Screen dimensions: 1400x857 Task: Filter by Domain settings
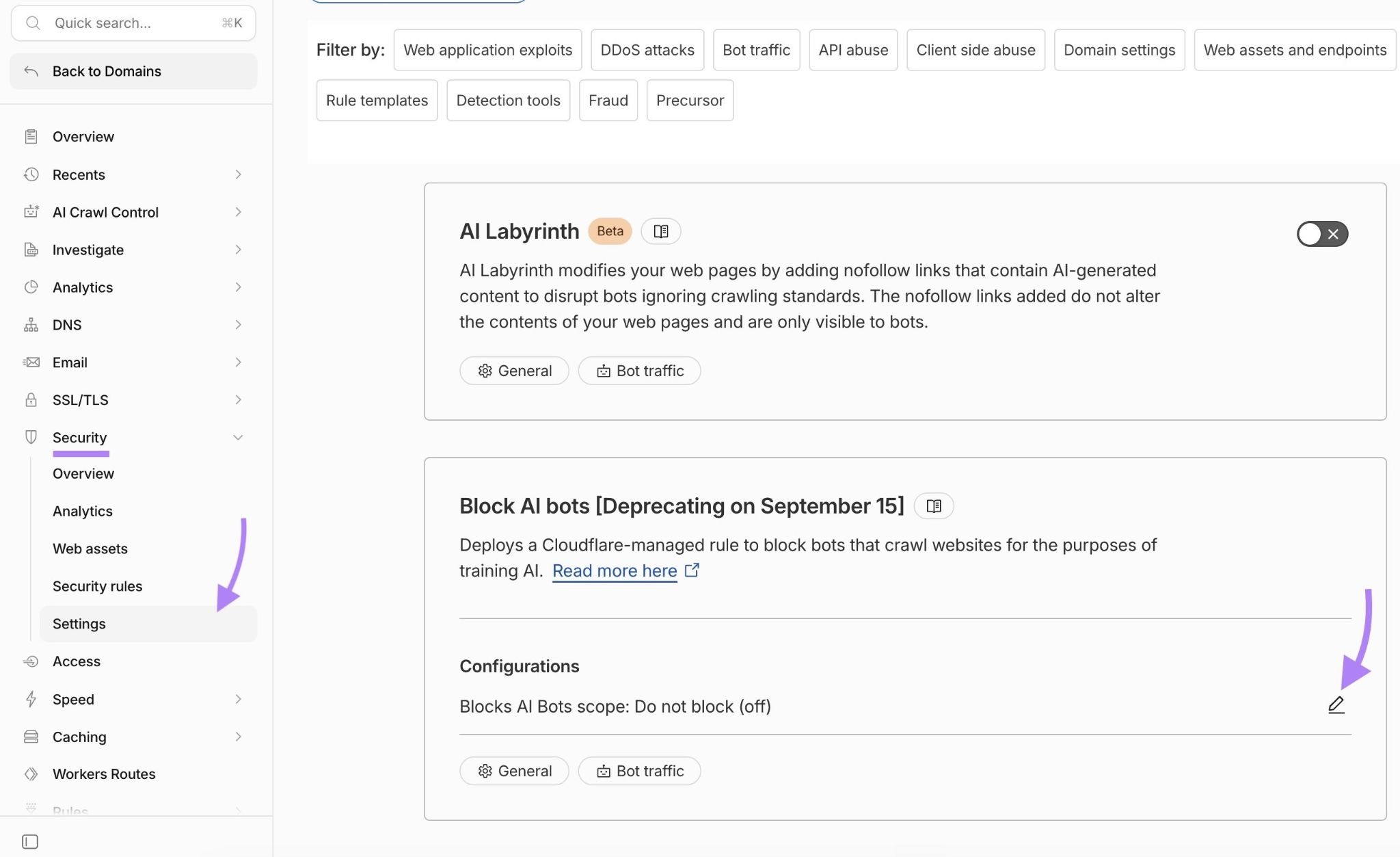tap(1119, 50)
